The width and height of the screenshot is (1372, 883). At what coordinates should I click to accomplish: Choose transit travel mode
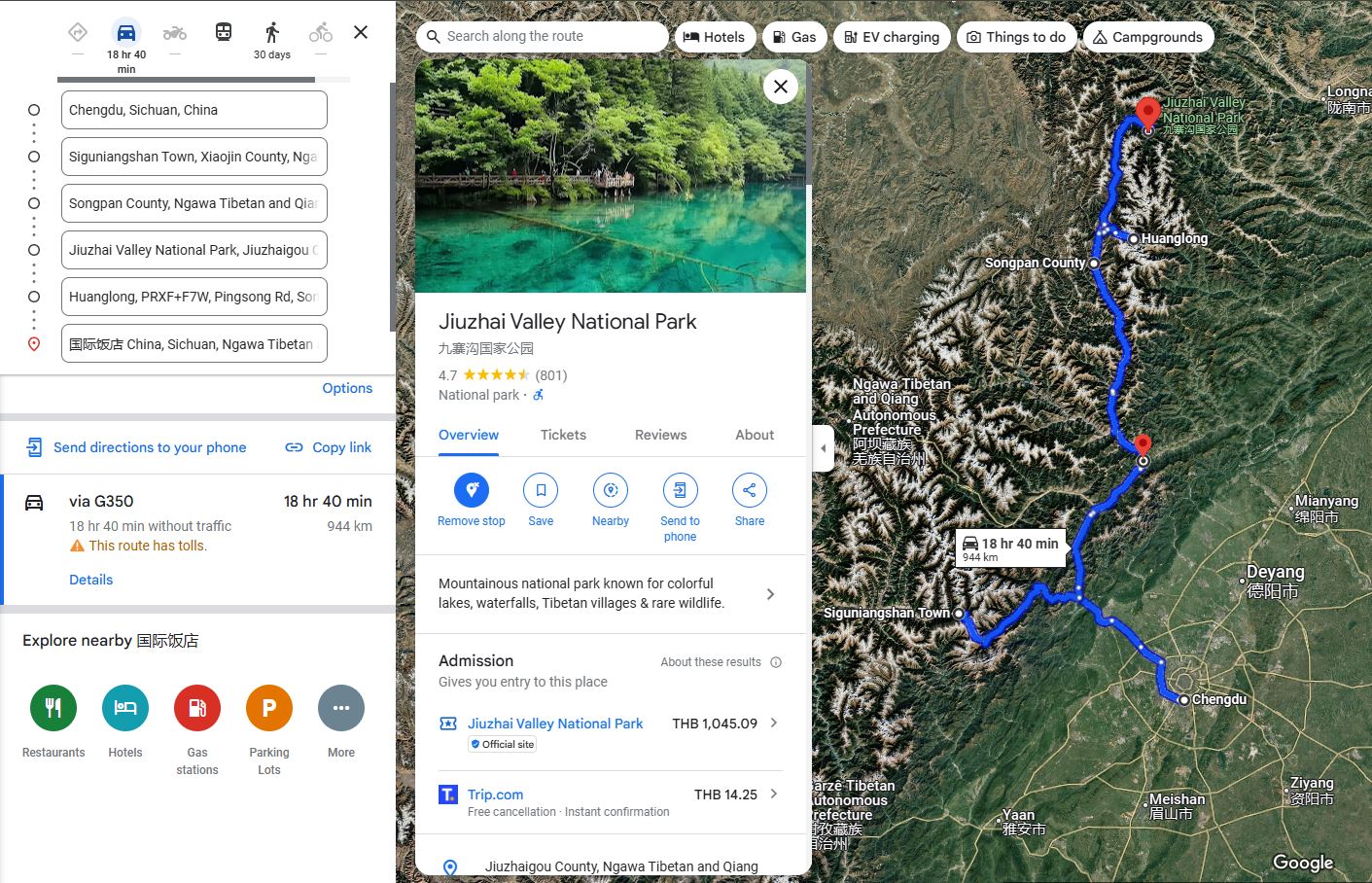(x=224, y=32)
